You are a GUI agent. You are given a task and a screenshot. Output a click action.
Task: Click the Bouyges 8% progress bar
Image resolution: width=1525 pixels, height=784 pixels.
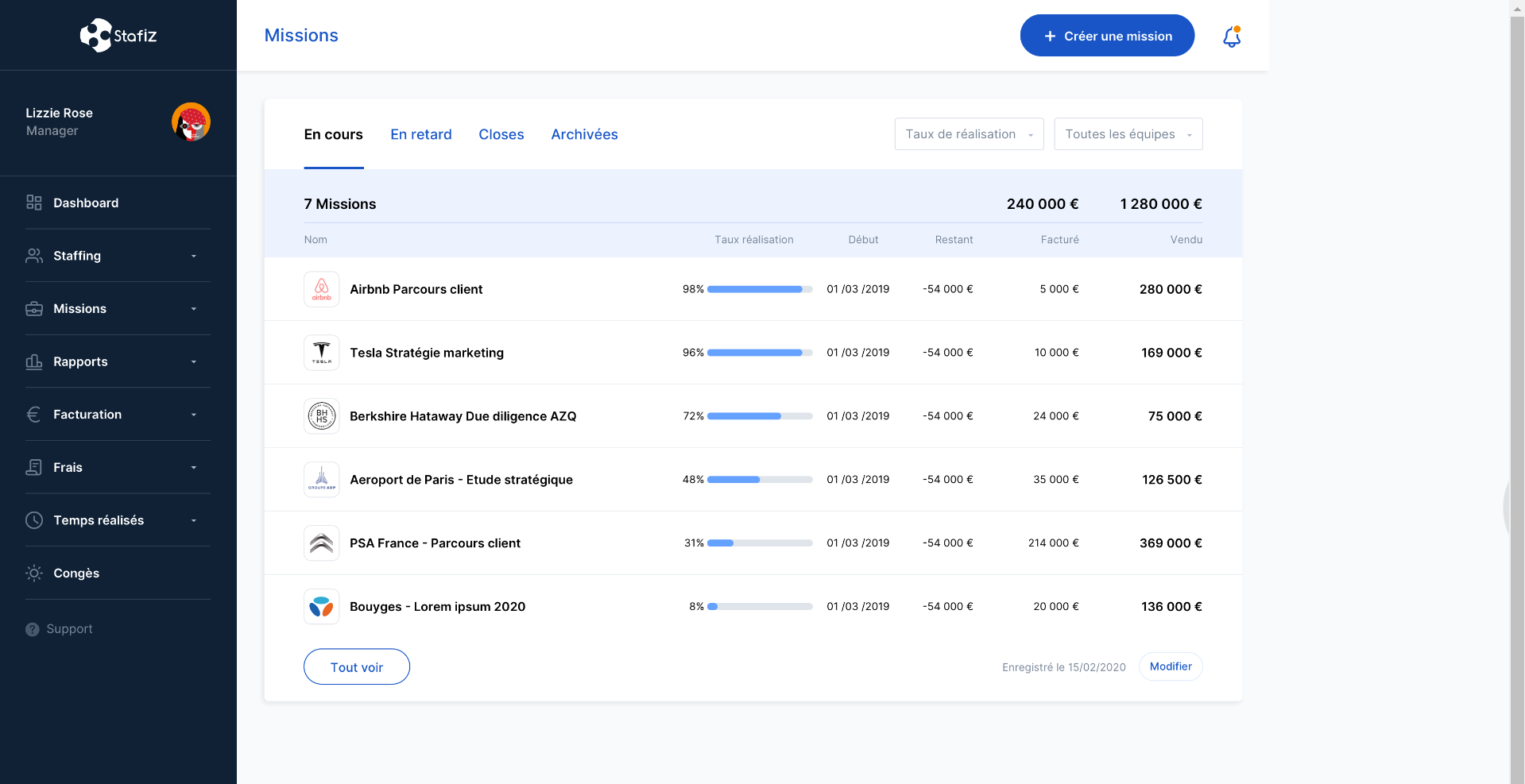pos(760,607)
